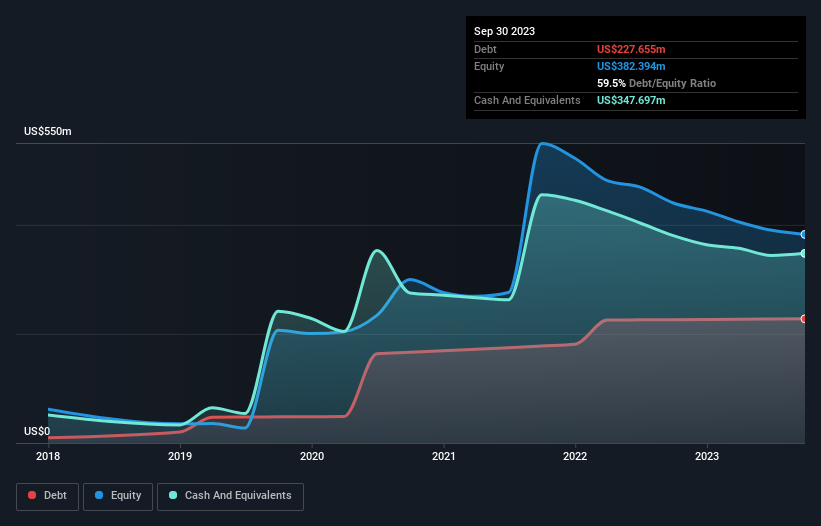Click the Cash value US$347.697m
This screenshot has width=821, height=526.
click(x=631, y=100)
